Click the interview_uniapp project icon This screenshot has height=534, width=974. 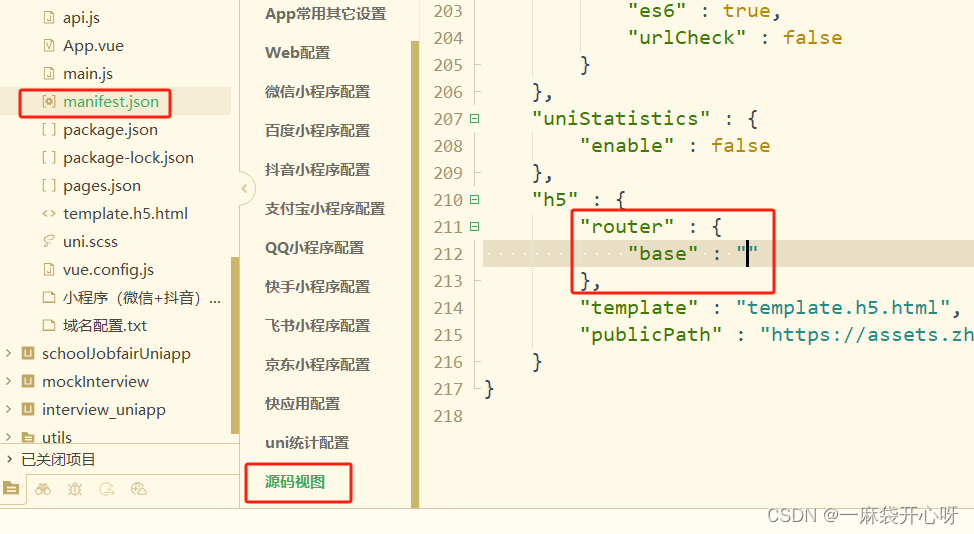[x=28, y=409]
